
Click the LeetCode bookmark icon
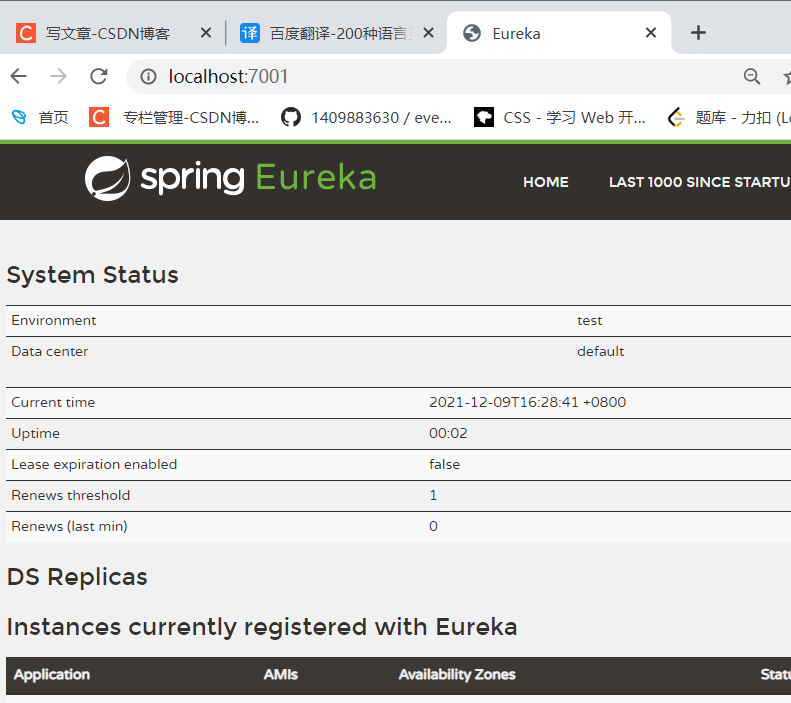pos(676,118)
